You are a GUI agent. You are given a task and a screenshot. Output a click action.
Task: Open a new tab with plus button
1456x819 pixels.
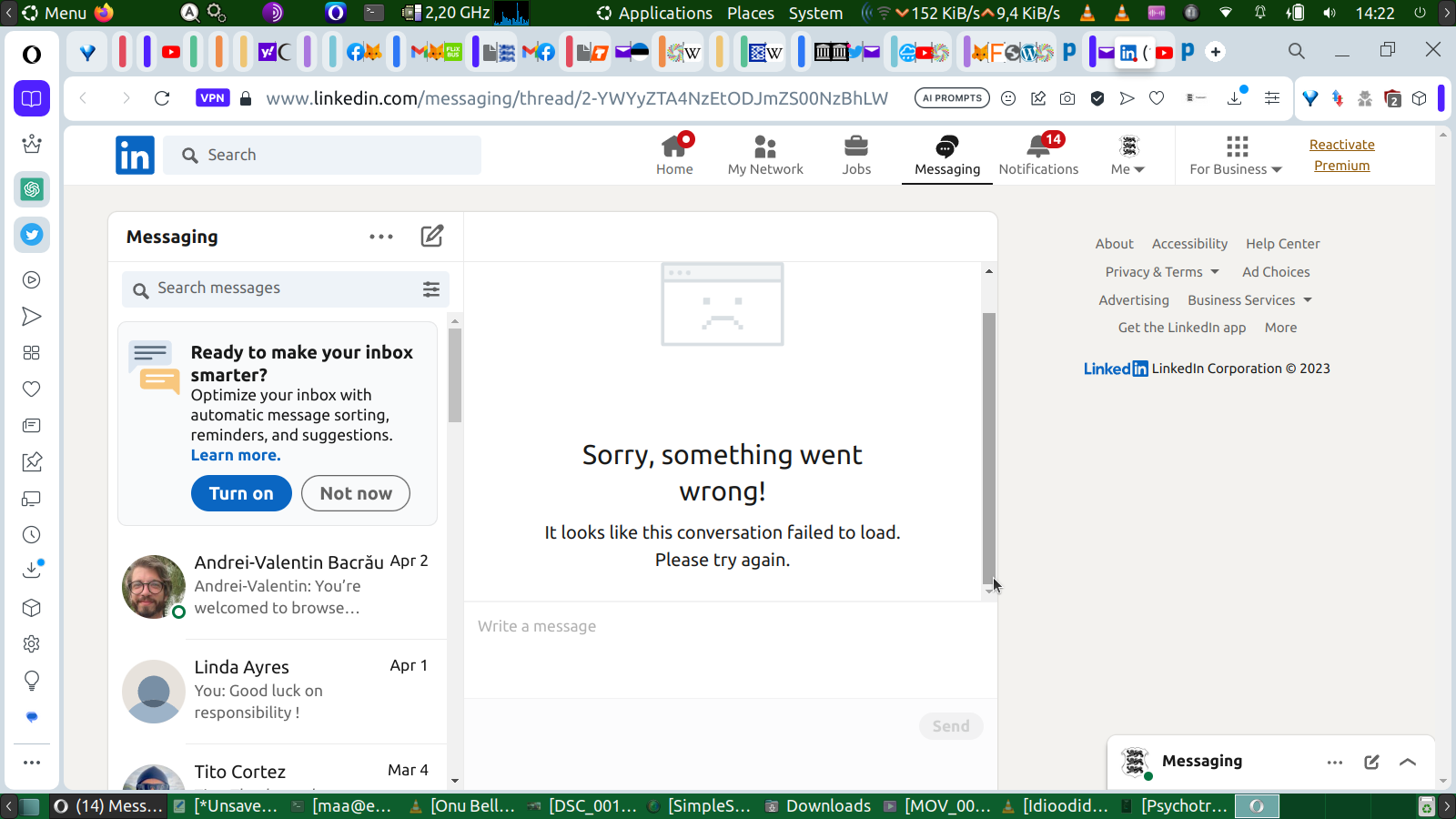coord(1216,52)
